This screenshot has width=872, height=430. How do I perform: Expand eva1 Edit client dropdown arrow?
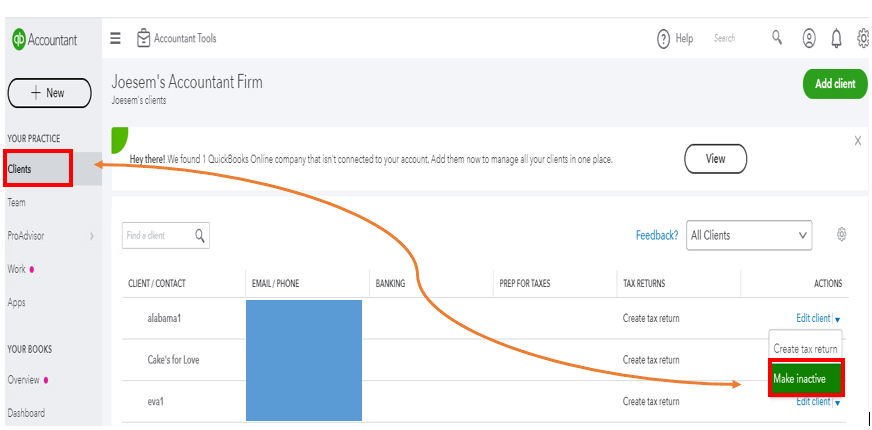838,403
